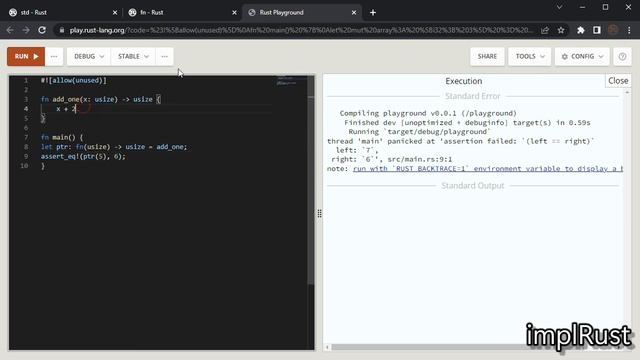Go back in browser history
This screenshot has width=640, height=360.
10,30
